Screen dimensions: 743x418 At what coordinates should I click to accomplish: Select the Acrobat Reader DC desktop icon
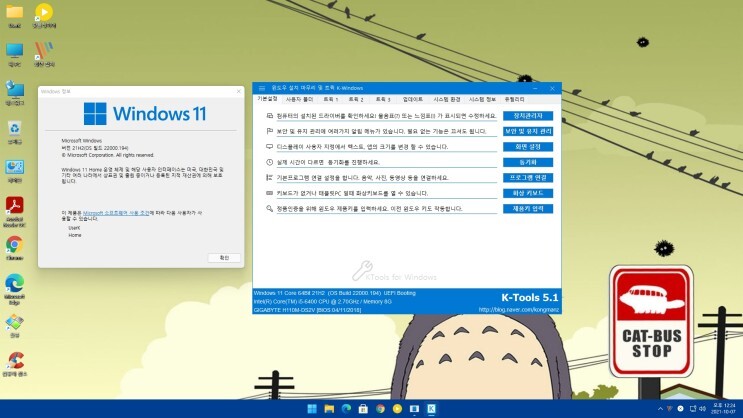click(15, 212)
